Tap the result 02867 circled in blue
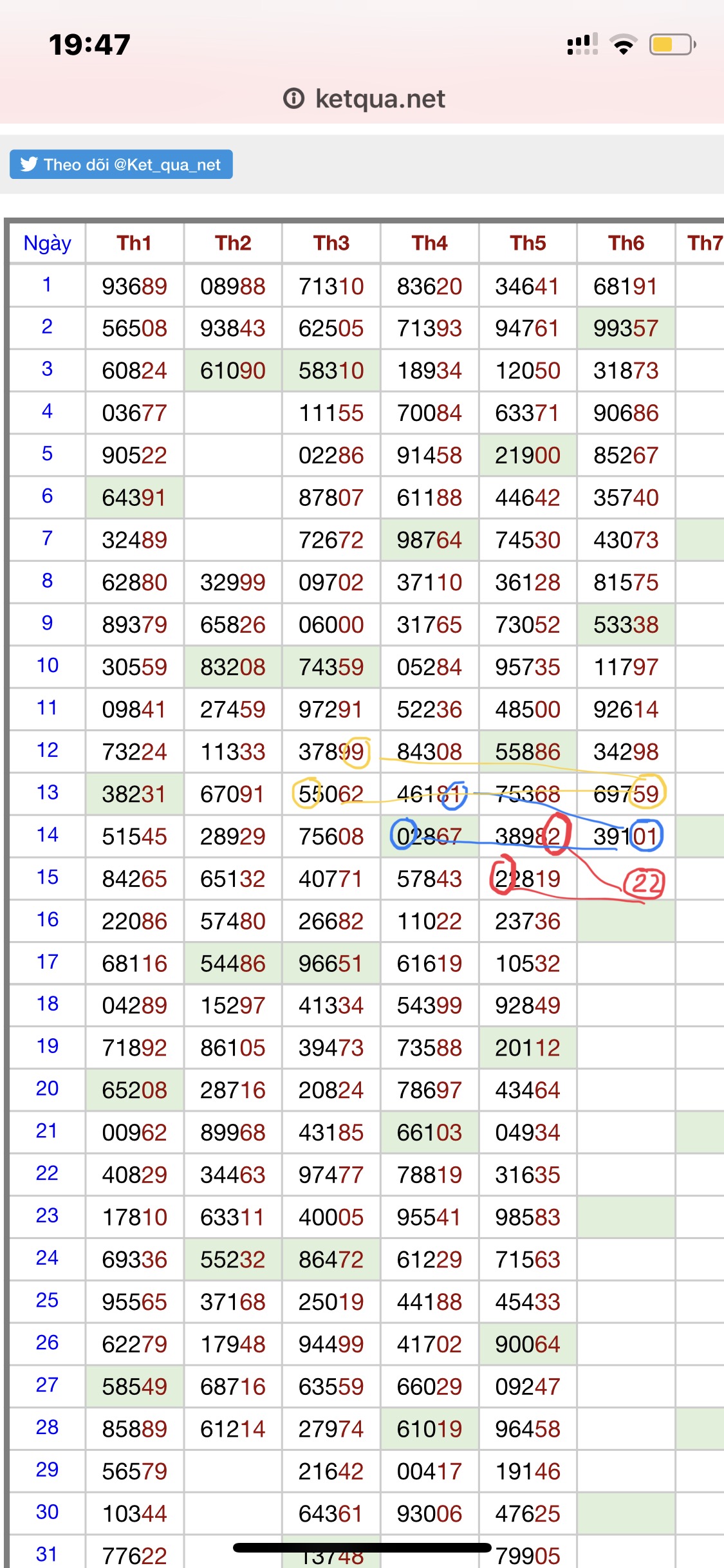724x1568 pixels. click(x=429, y=836)
